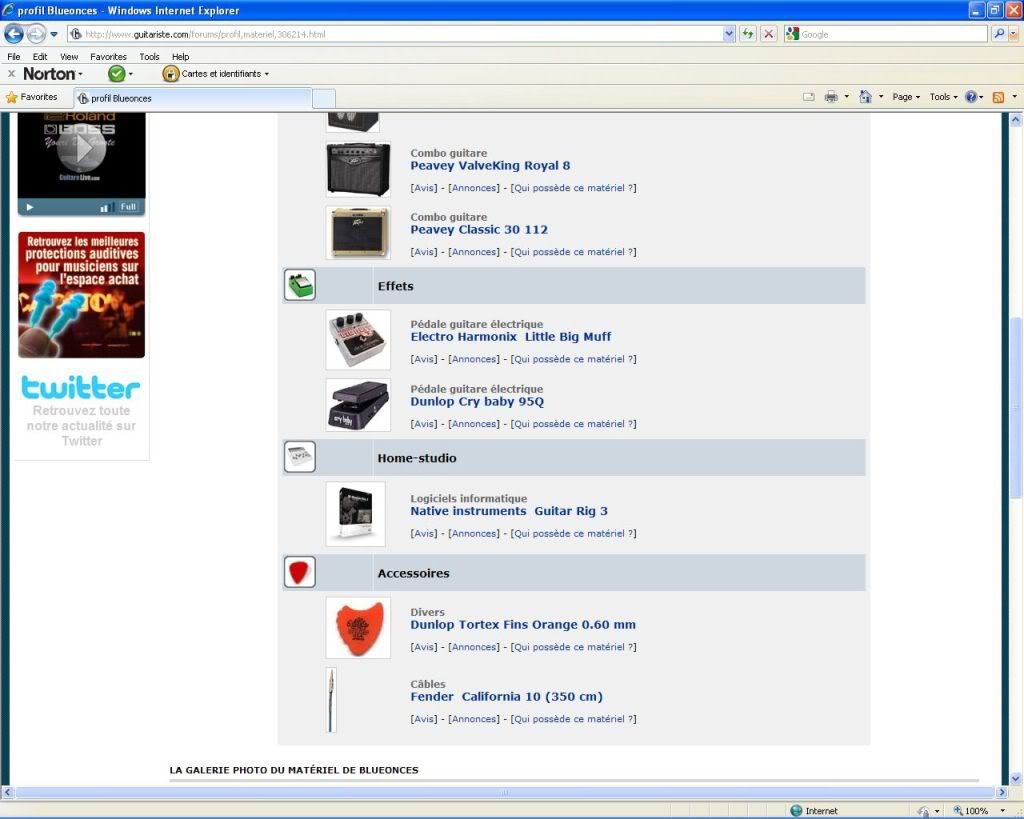Click the Stop loading X icon
The height and width of the screenshot is (819, 1024).
tap(768, 34)
